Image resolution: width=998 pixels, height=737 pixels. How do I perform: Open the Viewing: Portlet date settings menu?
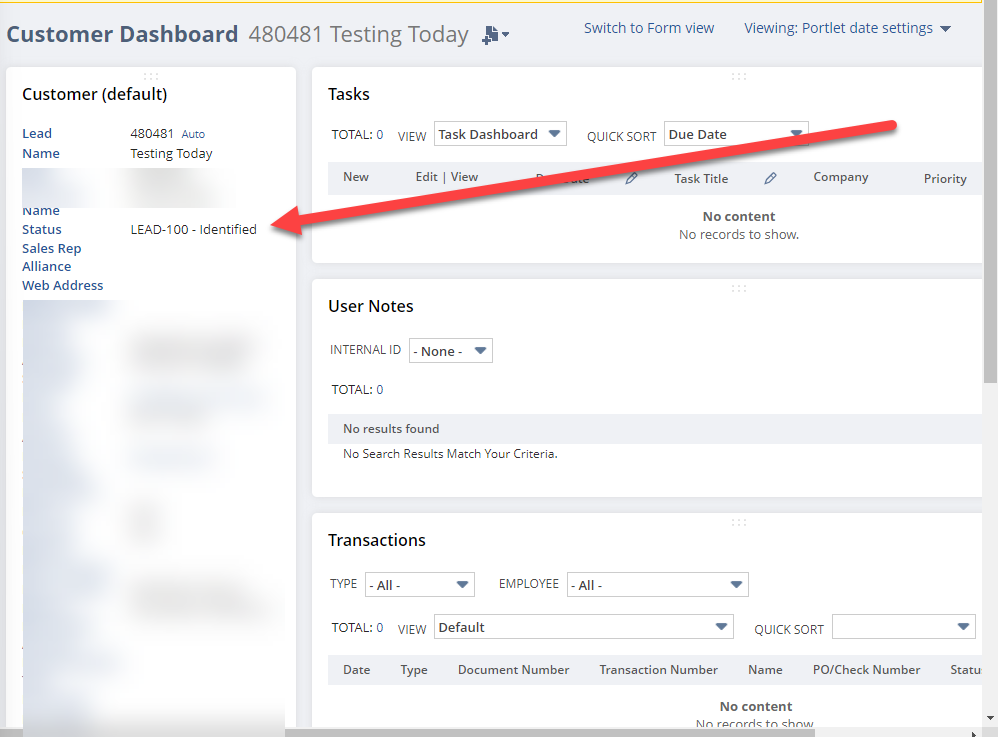pyautogui.click(x=847, y=28)
